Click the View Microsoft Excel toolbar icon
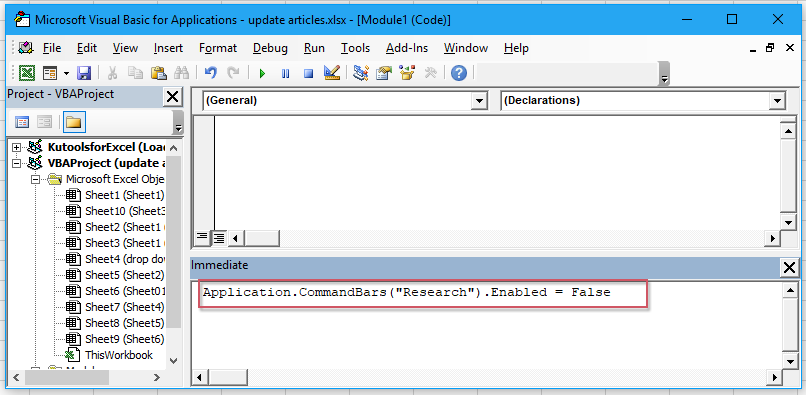This screenshot has width=806, height=395. 27,73
